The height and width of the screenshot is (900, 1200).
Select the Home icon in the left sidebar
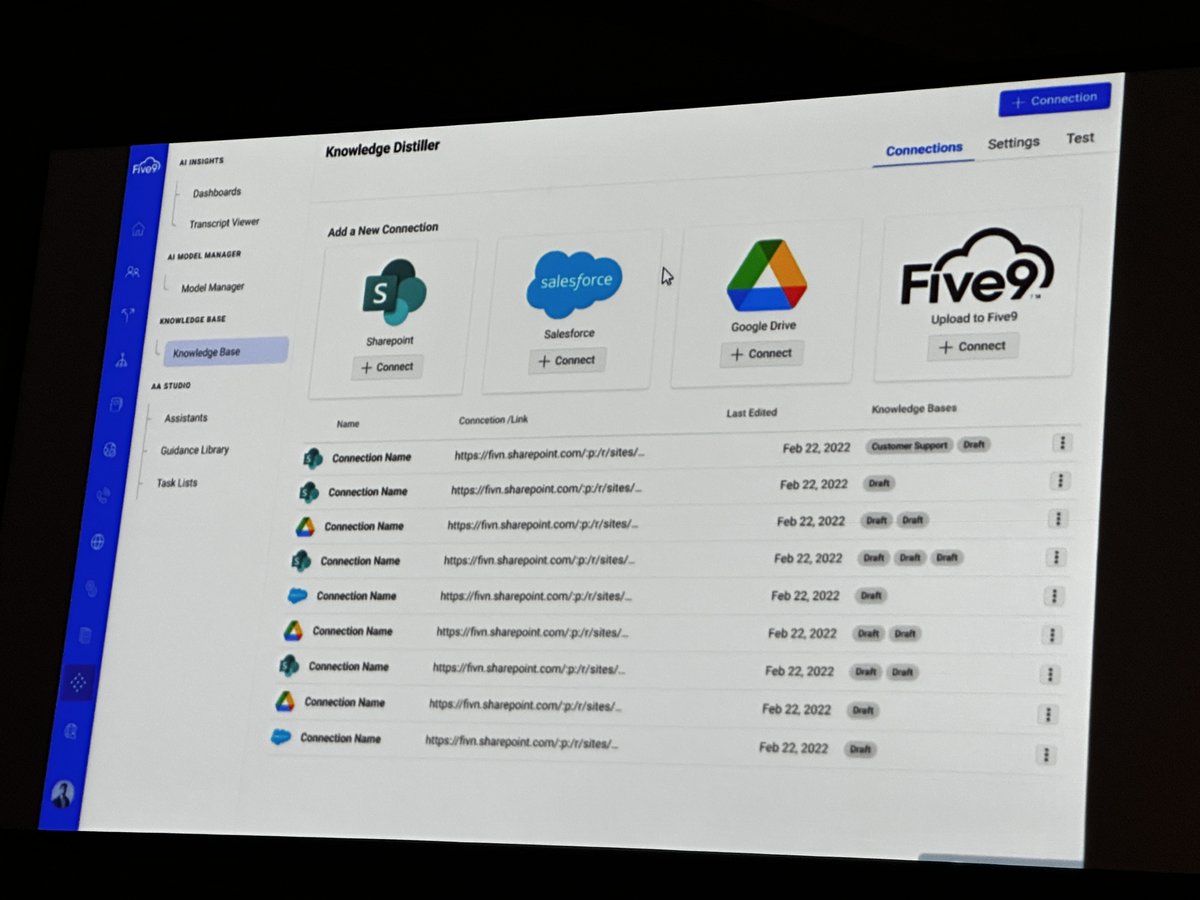tap(137, 228)
